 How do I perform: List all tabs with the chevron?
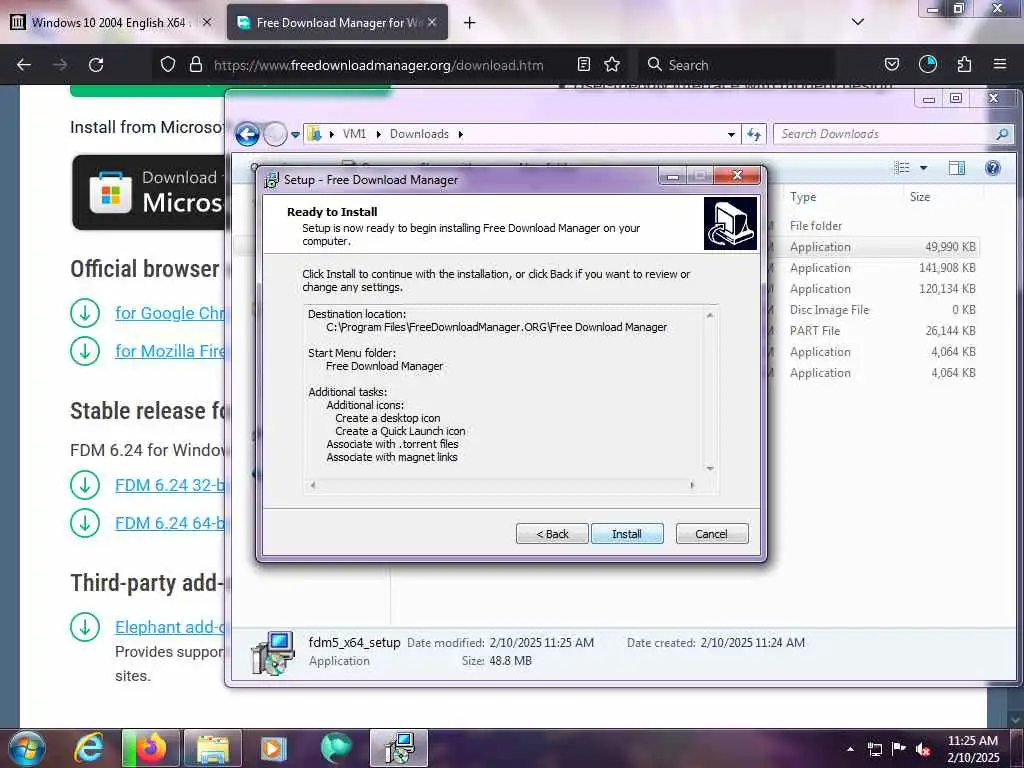[857, 22]
